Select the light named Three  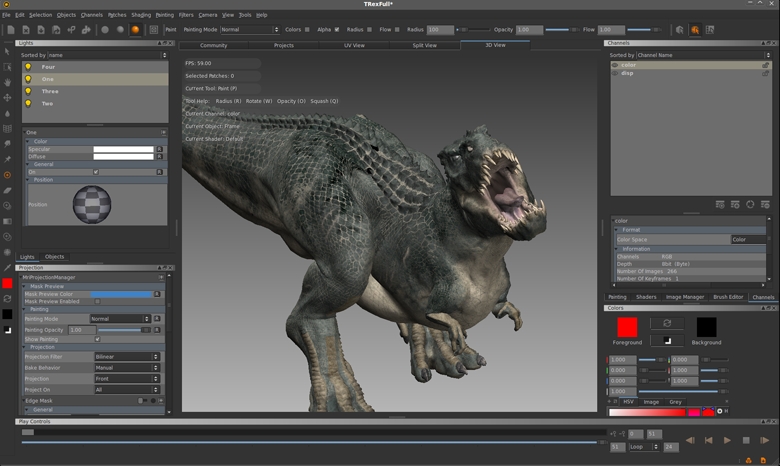click(50, 91)
